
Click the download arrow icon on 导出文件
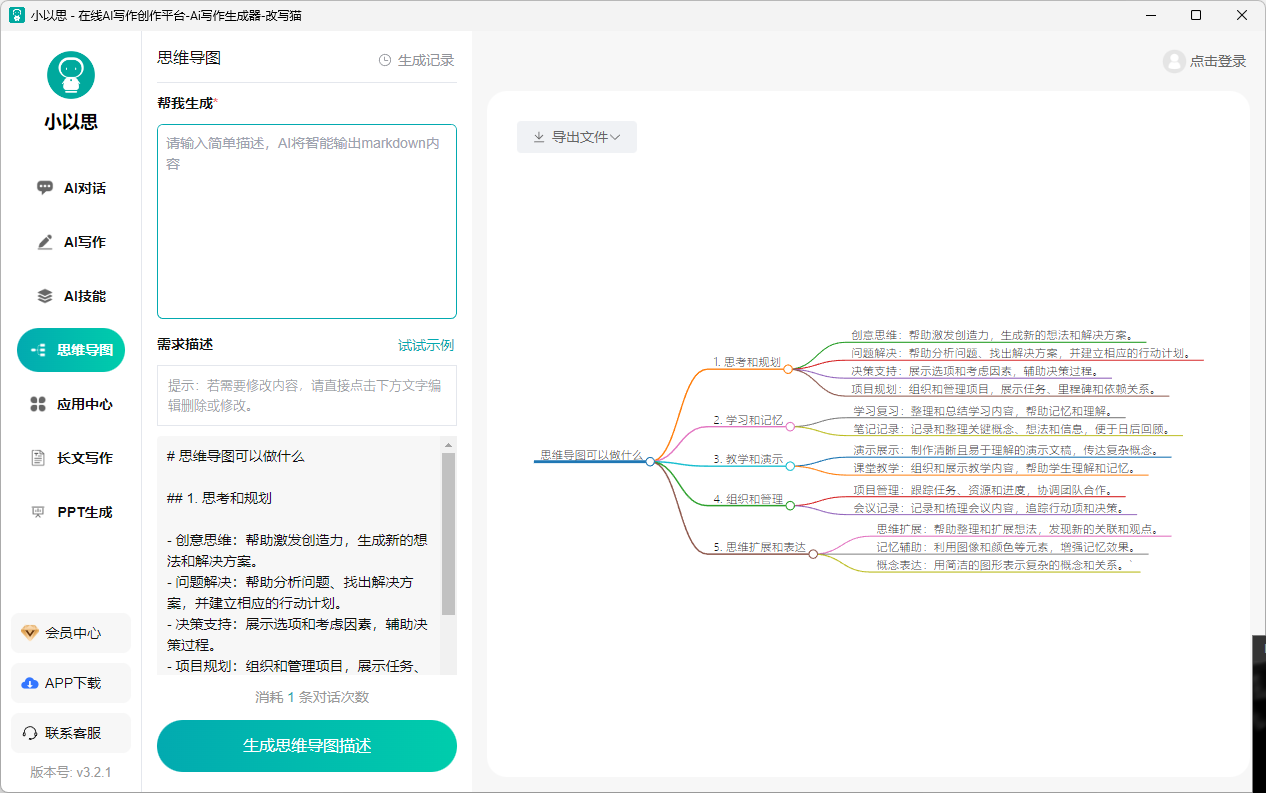[539, 137]
